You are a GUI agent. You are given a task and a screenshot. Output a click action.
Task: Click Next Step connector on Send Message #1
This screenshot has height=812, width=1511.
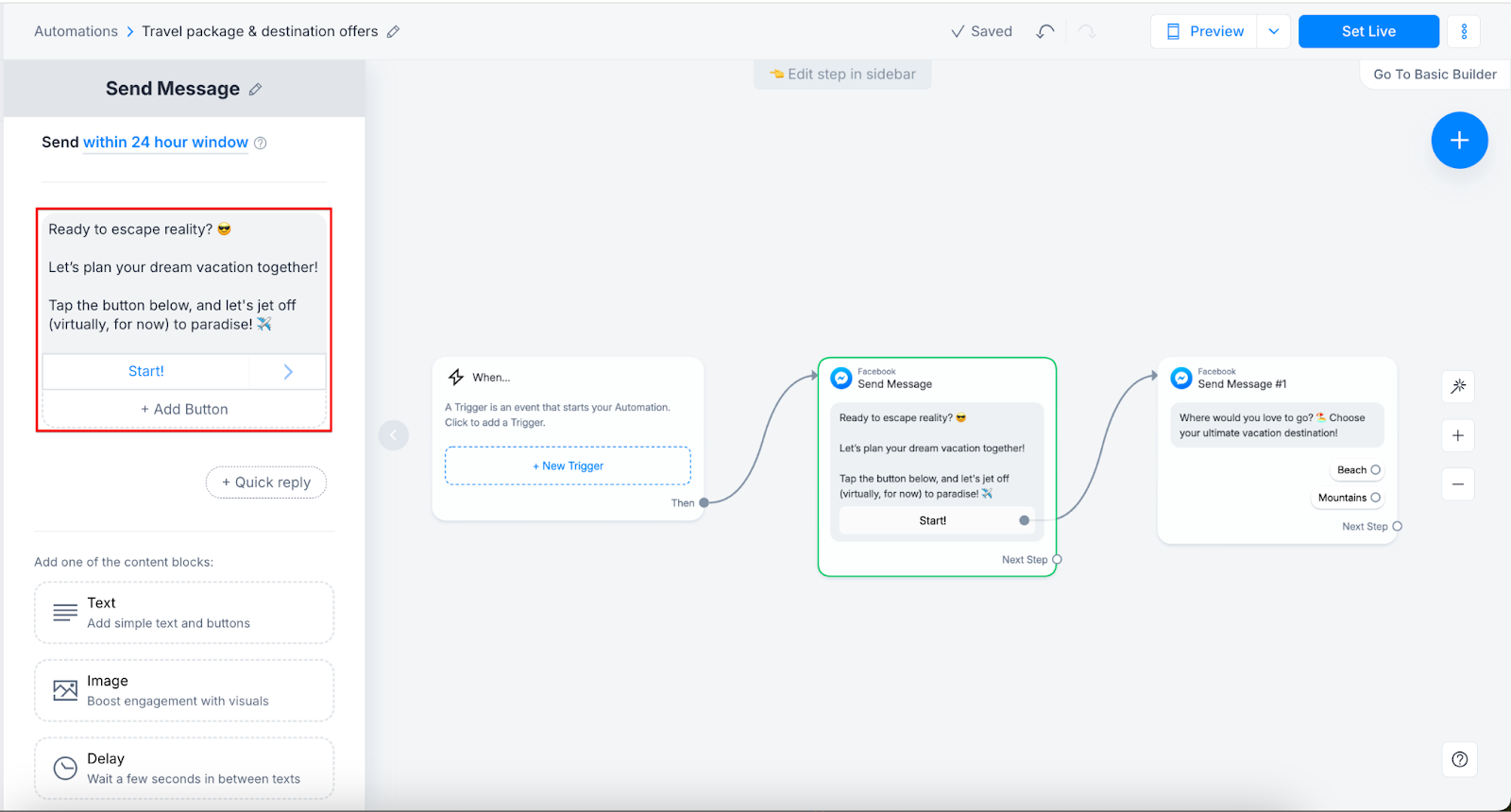click(x=1398, y=527)
